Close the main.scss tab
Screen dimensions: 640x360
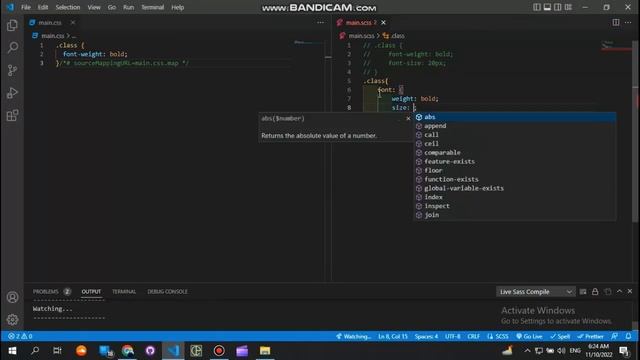(383, 22)
